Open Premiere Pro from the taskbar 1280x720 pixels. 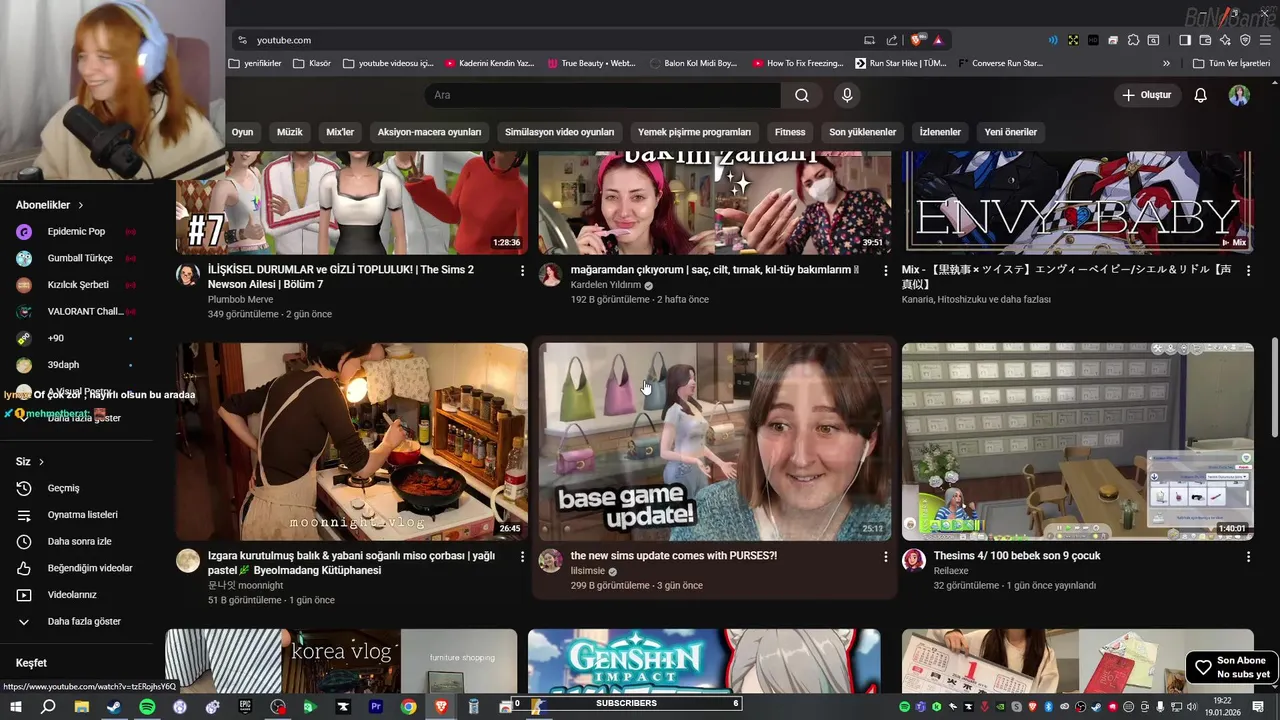(x=376, y=707)
